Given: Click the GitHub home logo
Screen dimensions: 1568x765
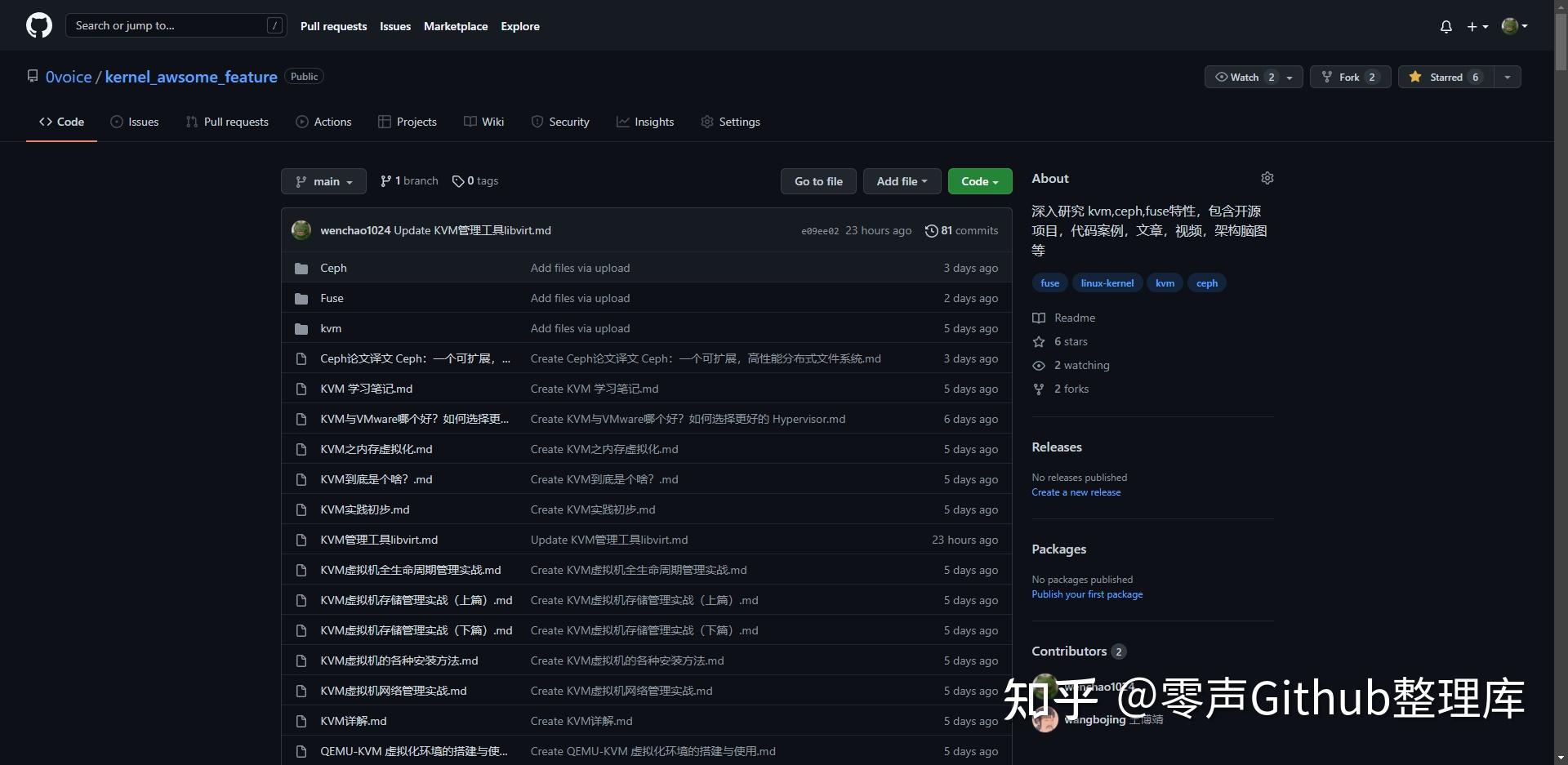Looking at the screenshot, I should (38, 25).
